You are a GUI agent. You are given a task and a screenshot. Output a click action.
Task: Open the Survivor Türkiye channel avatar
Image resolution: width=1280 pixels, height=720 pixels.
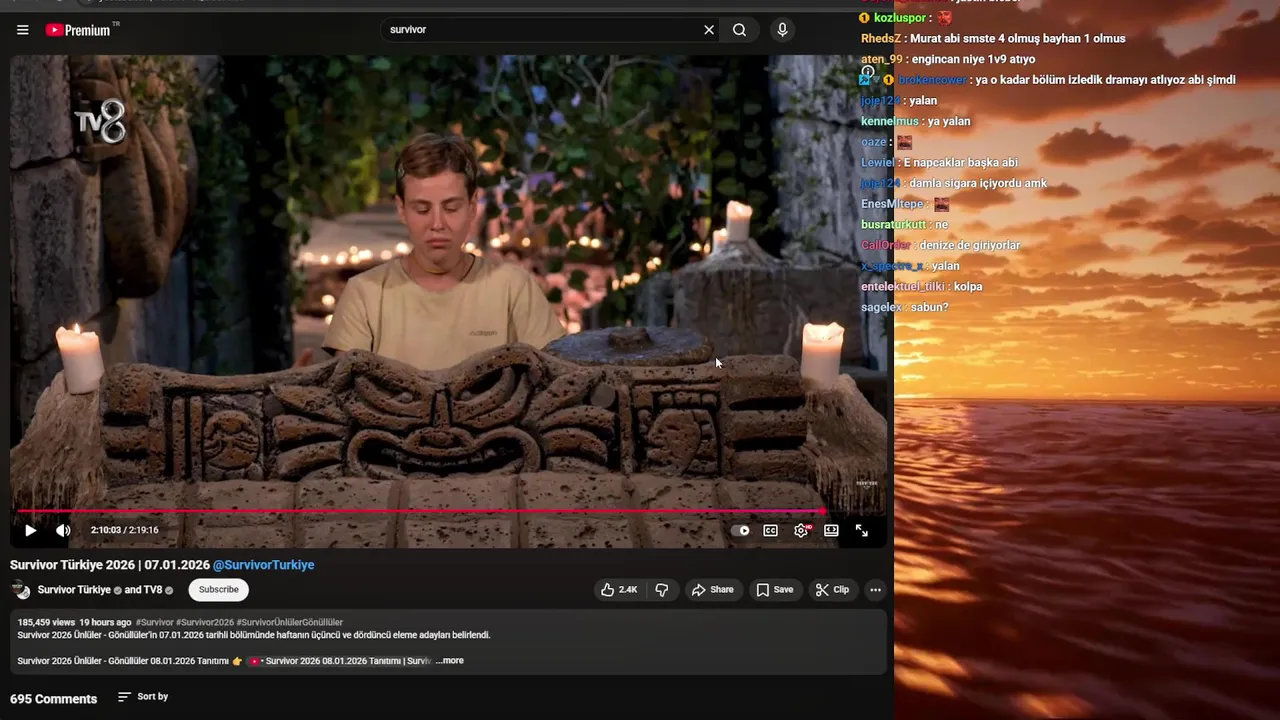(21, 590)
